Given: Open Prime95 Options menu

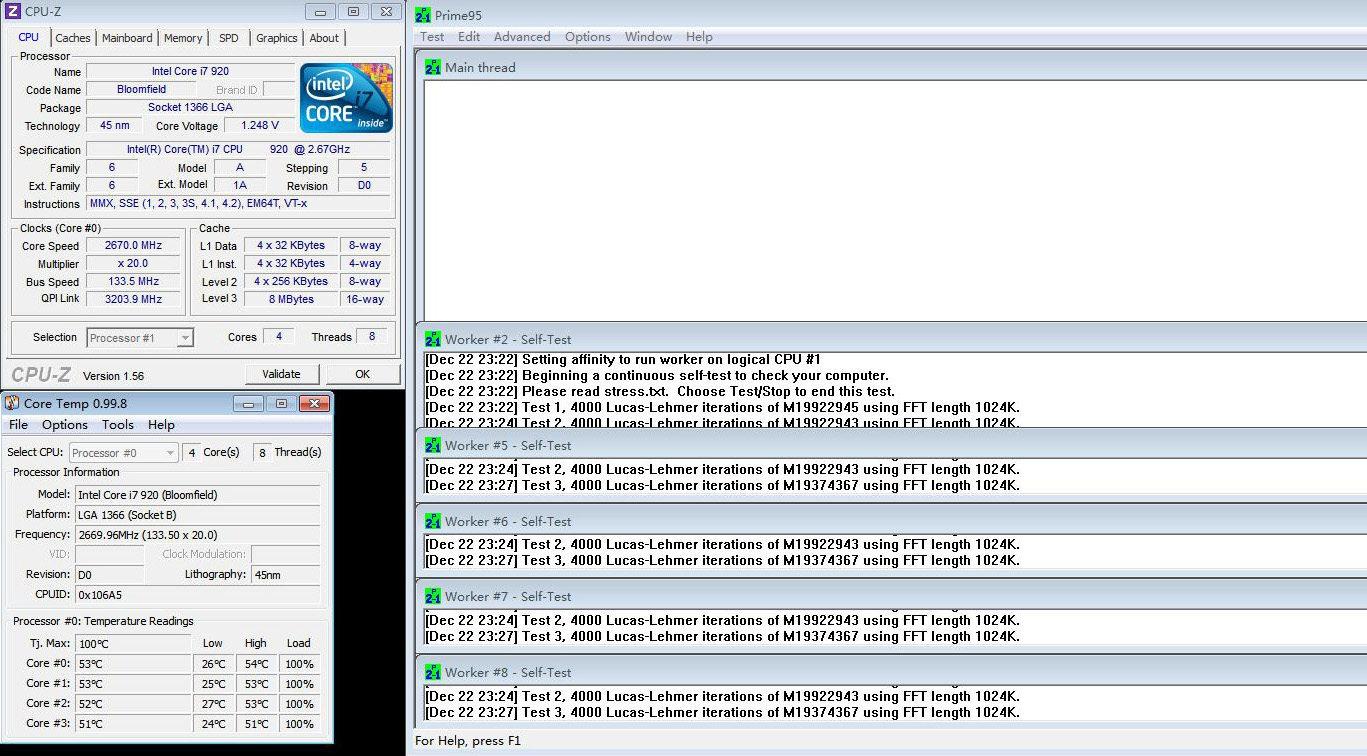Looking at the screenshot, I should 588,37.
